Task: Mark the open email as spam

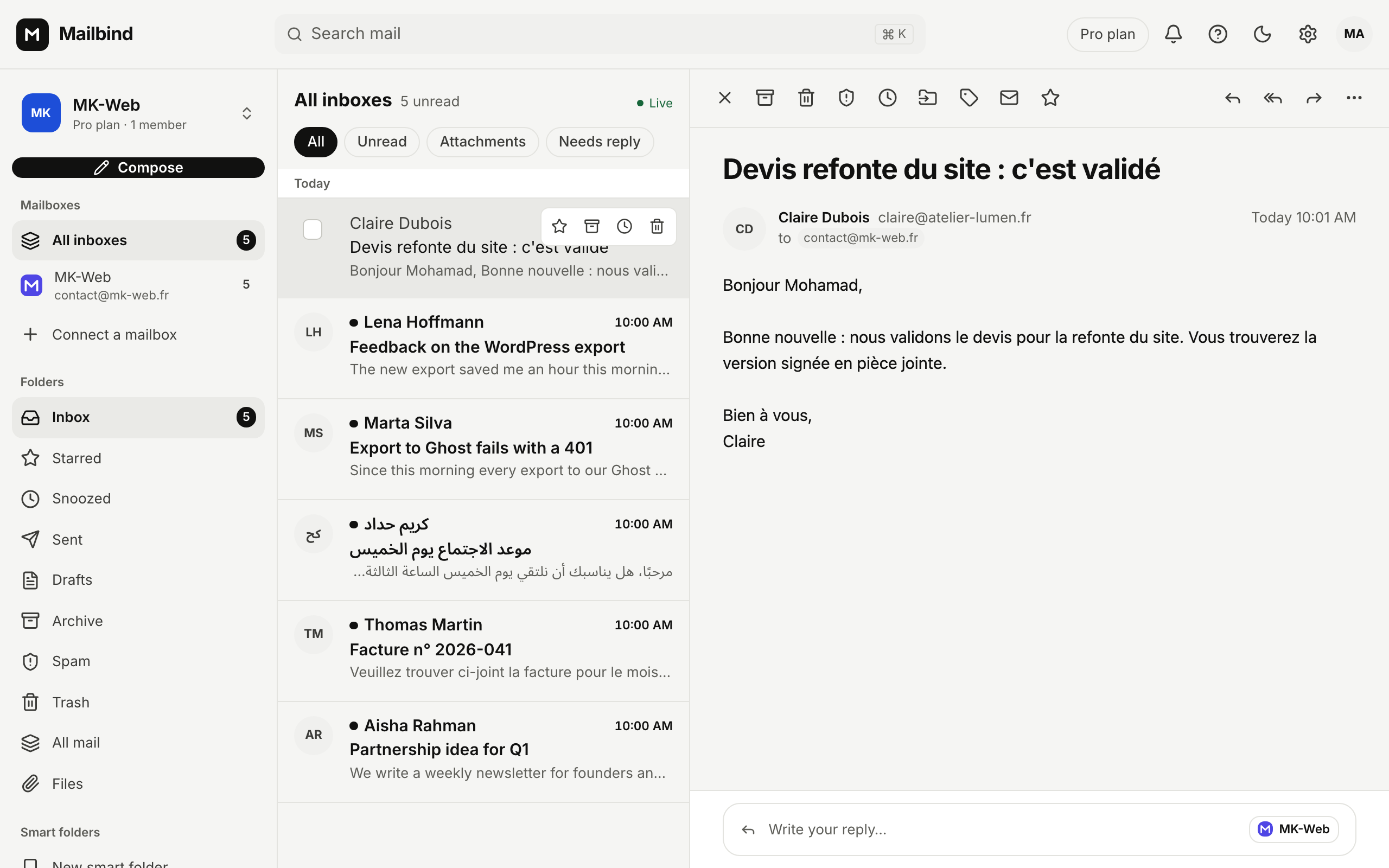Action: (846, 98)
